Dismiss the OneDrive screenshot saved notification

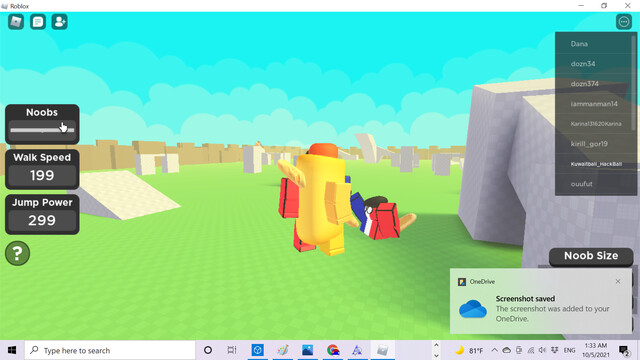[618, 281]
